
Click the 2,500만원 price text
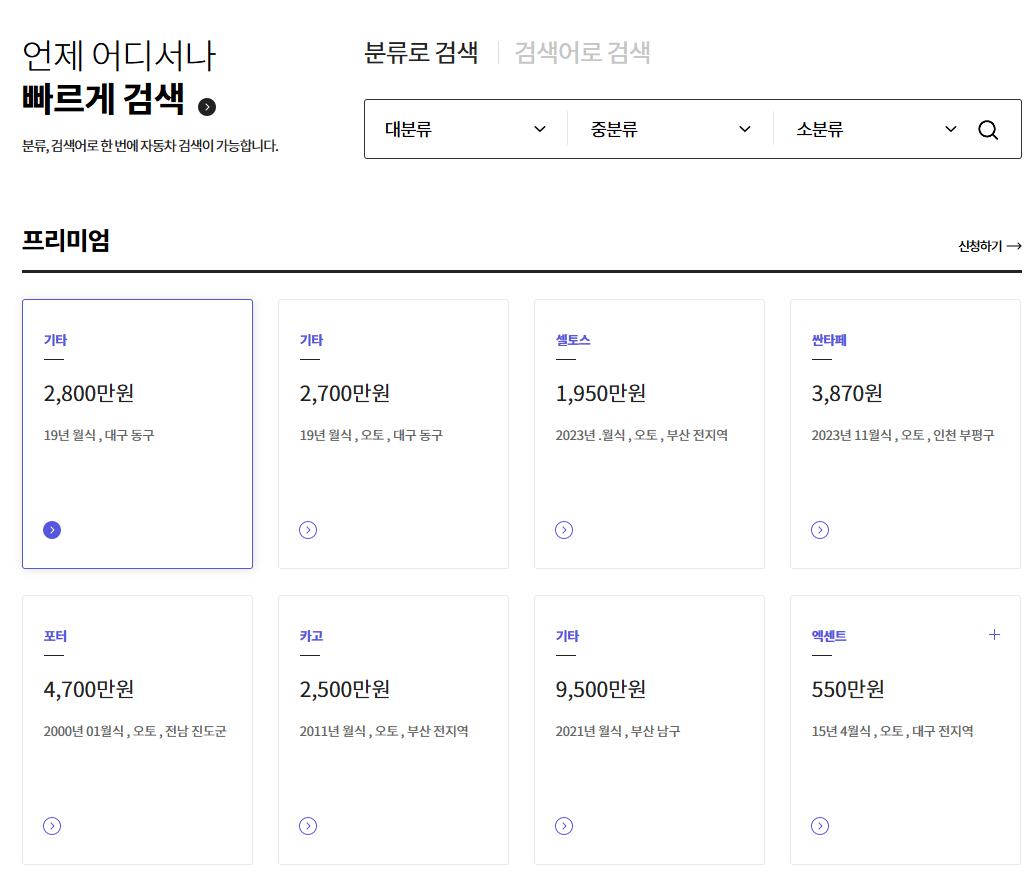(345, 689)
